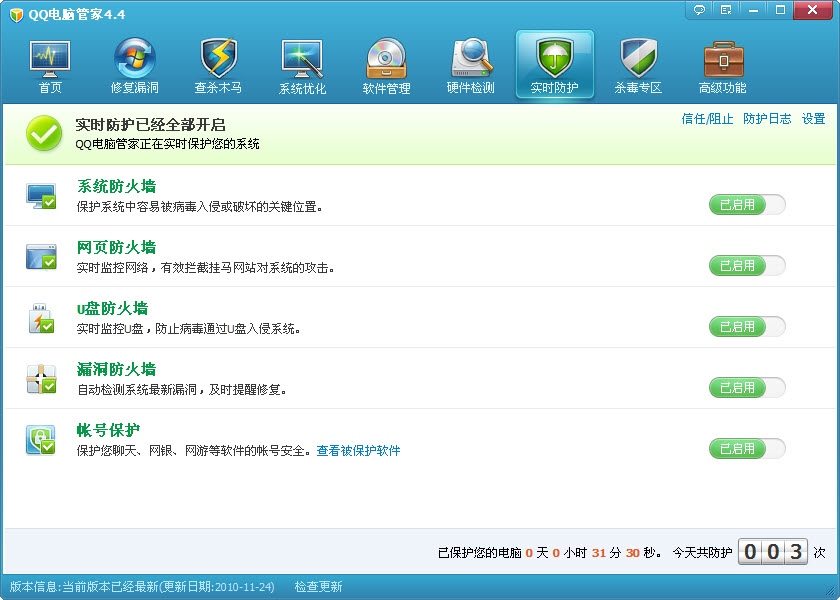Turn off 漏洞防火墙 已启用 switch
Screen dimensions: 840x600
(747, 388)
